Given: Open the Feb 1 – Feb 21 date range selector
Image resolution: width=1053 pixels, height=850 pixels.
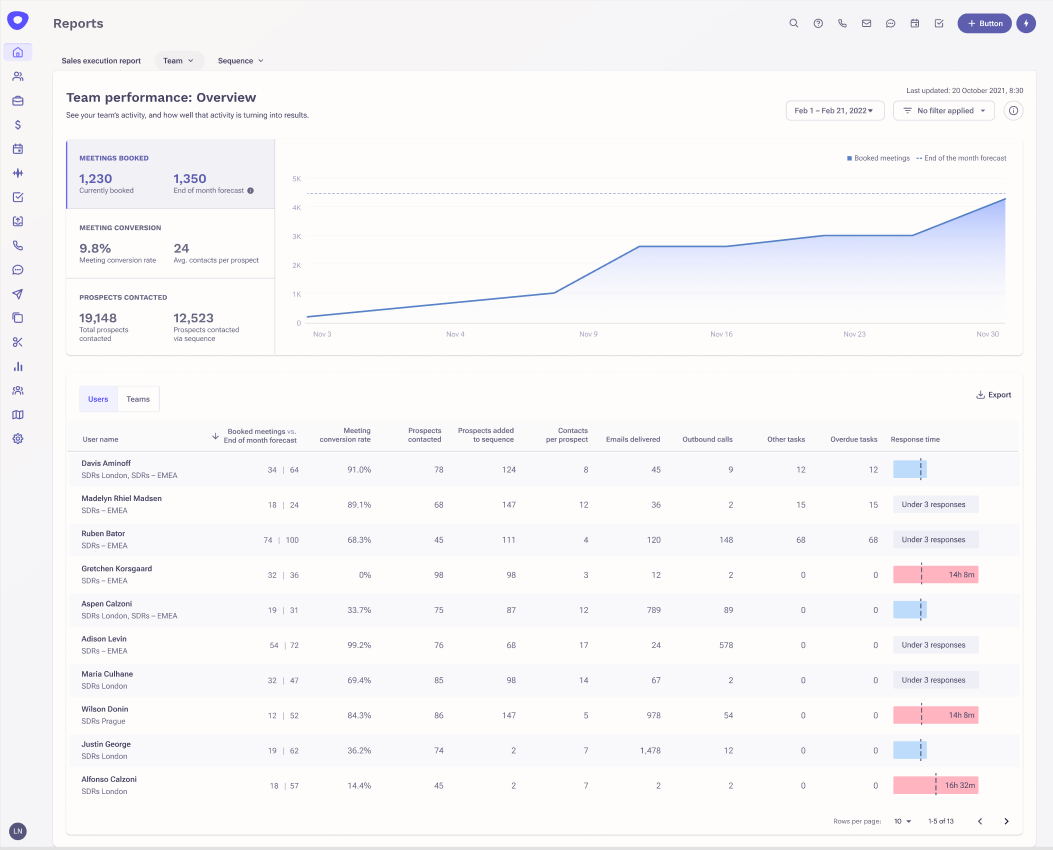Looking at the screenshot, I should point(835,110).
